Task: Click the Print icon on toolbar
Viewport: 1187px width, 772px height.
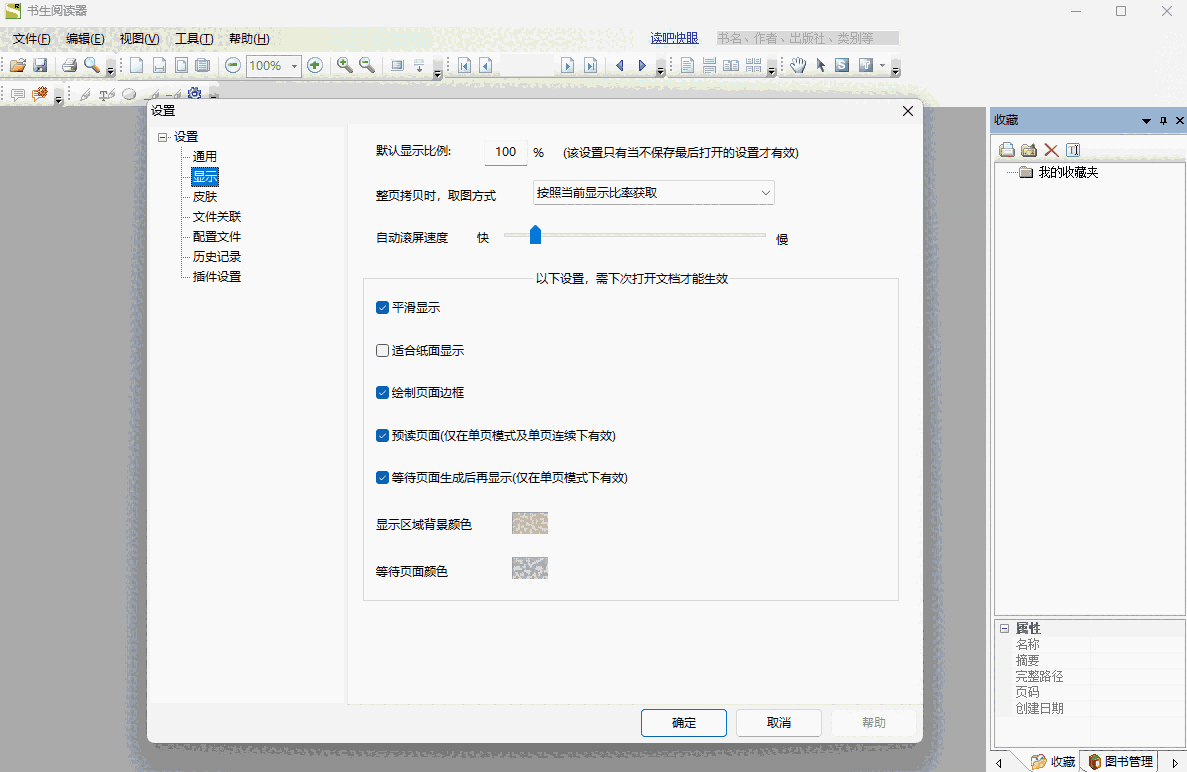Action: [68, 65]
